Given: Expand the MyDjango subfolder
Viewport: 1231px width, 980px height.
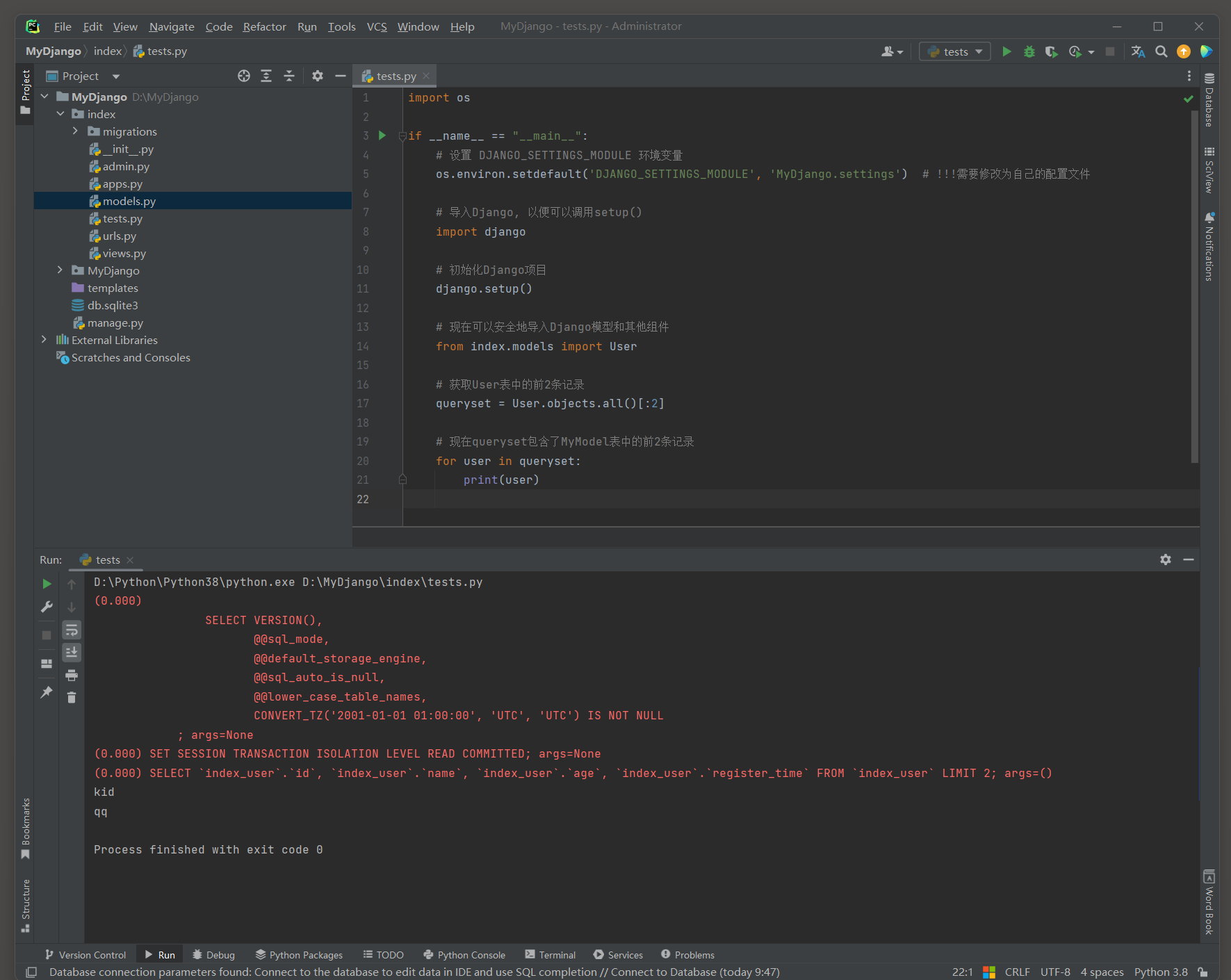Looking at the screenshot, I should click(60, 270).
